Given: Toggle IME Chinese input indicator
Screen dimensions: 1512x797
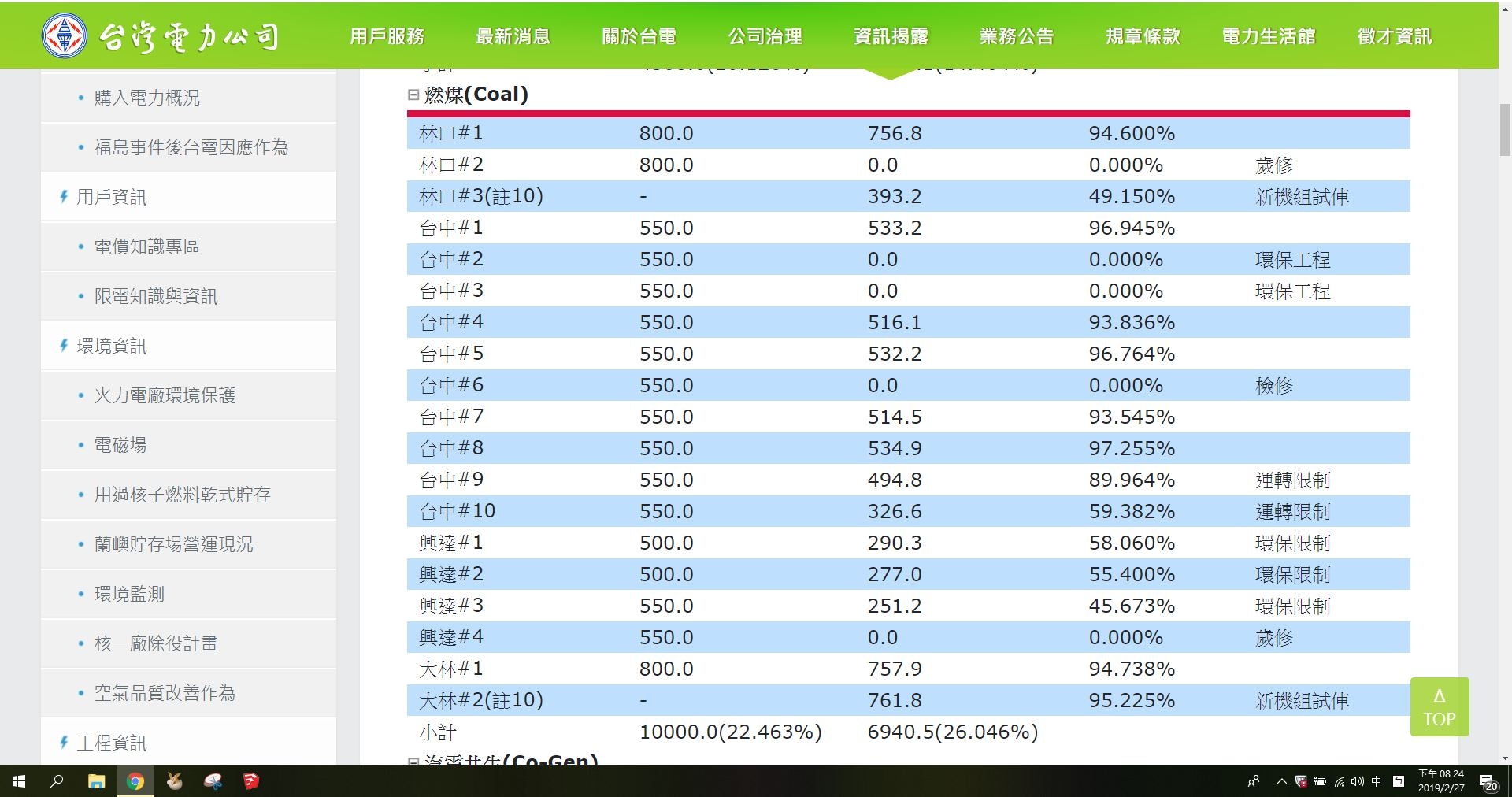Looking at the screenshot, I should tap(1377, 781).
